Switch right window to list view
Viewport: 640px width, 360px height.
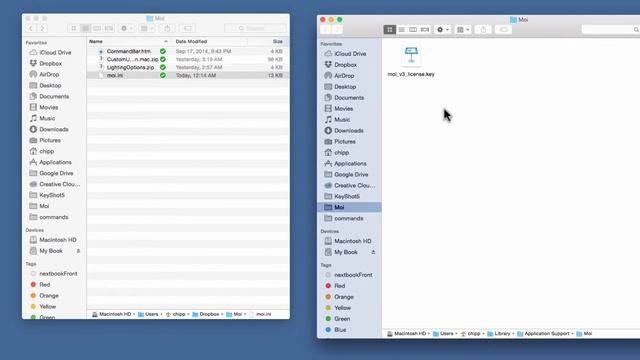click(x=401, y=30)
